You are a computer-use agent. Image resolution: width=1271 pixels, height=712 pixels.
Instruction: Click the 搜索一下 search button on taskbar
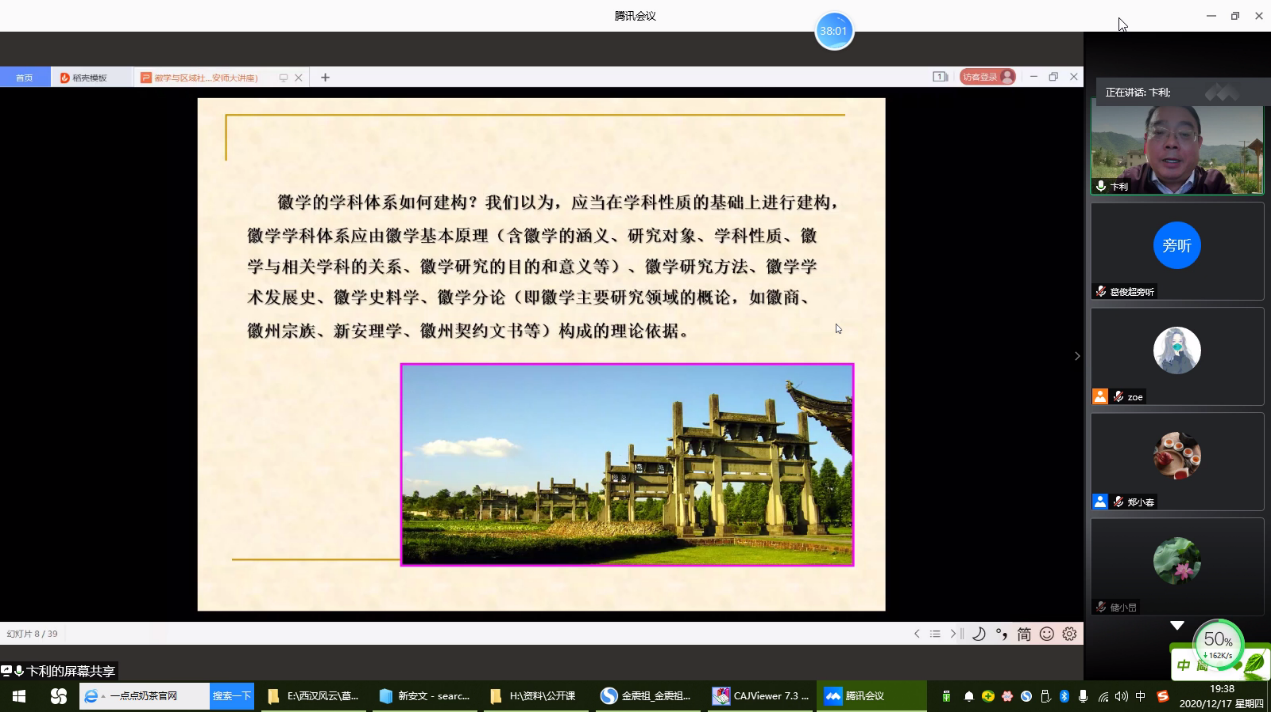(x=231, y=696)
